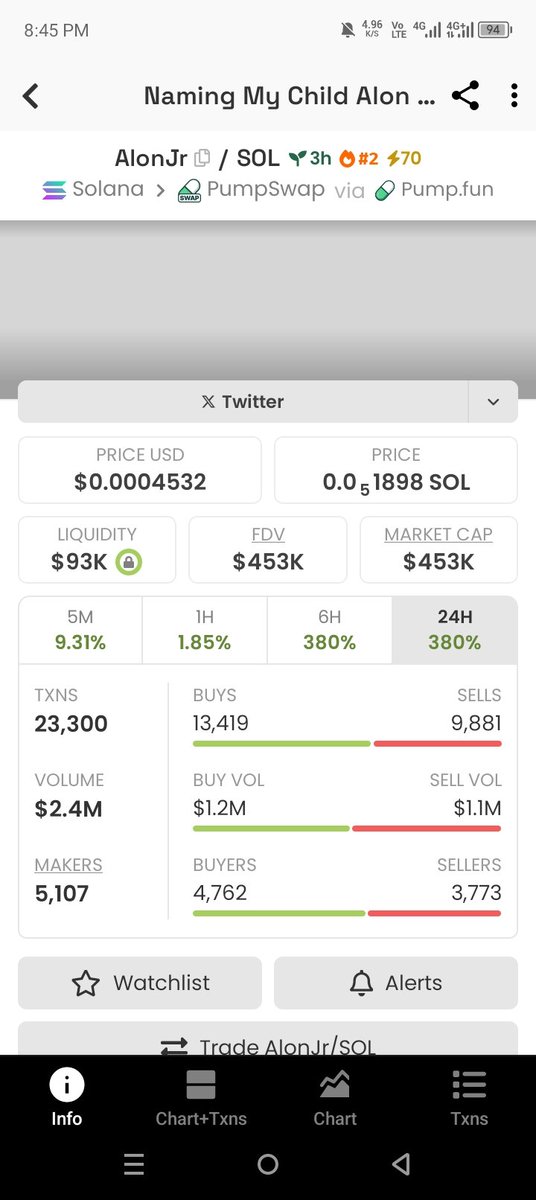
Task: Open the share icon
Action: tap(465, 96)
